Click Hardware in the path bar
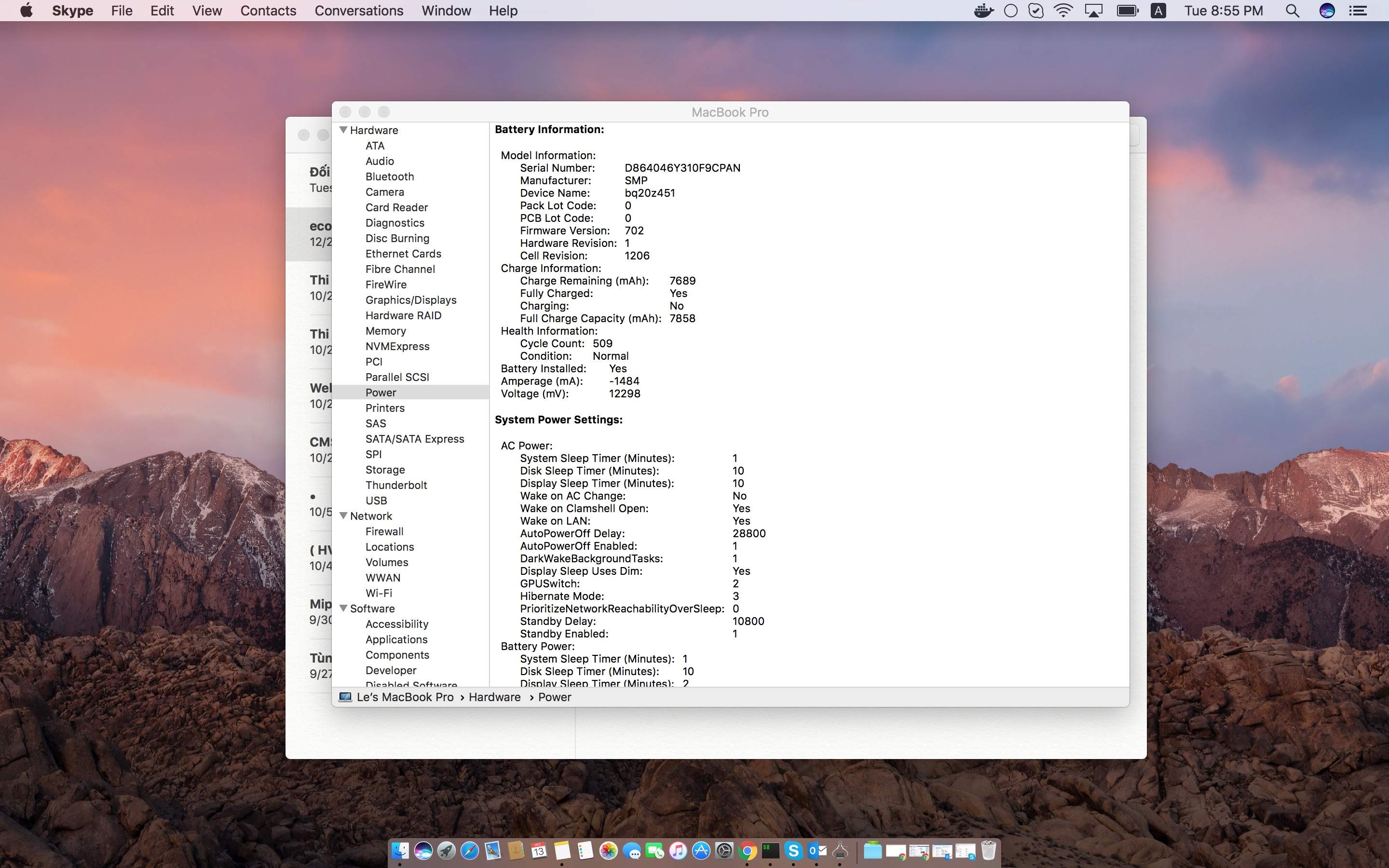The width and height of the screenshot is (1389, 868). 494,697
